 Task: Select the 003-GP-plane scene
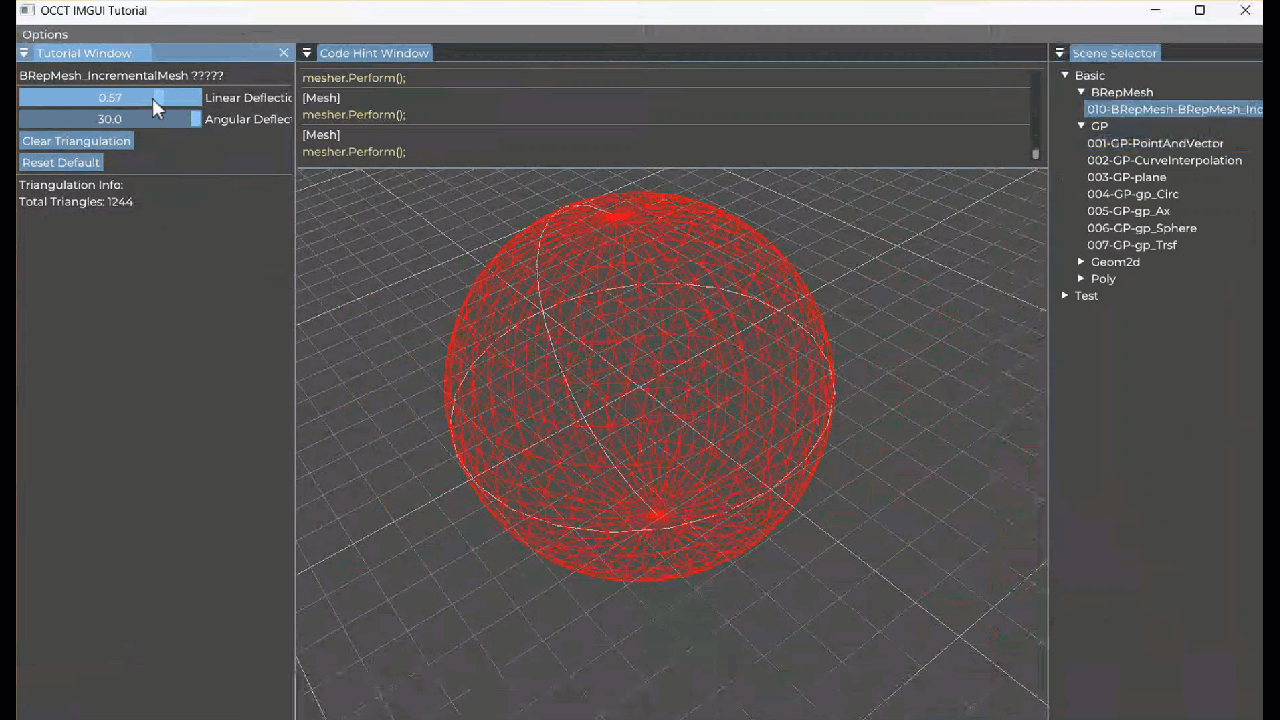(1126, 177)
